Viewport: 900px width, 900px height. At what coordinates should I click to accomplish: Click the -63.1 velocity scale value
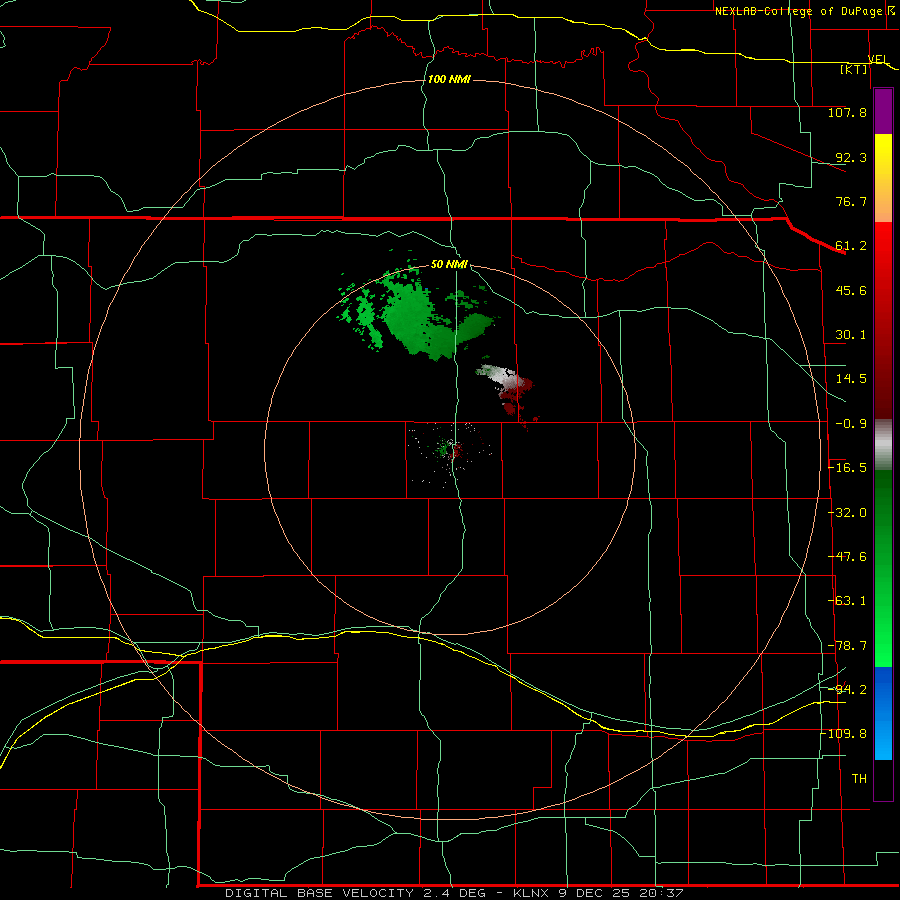point(847,601)
